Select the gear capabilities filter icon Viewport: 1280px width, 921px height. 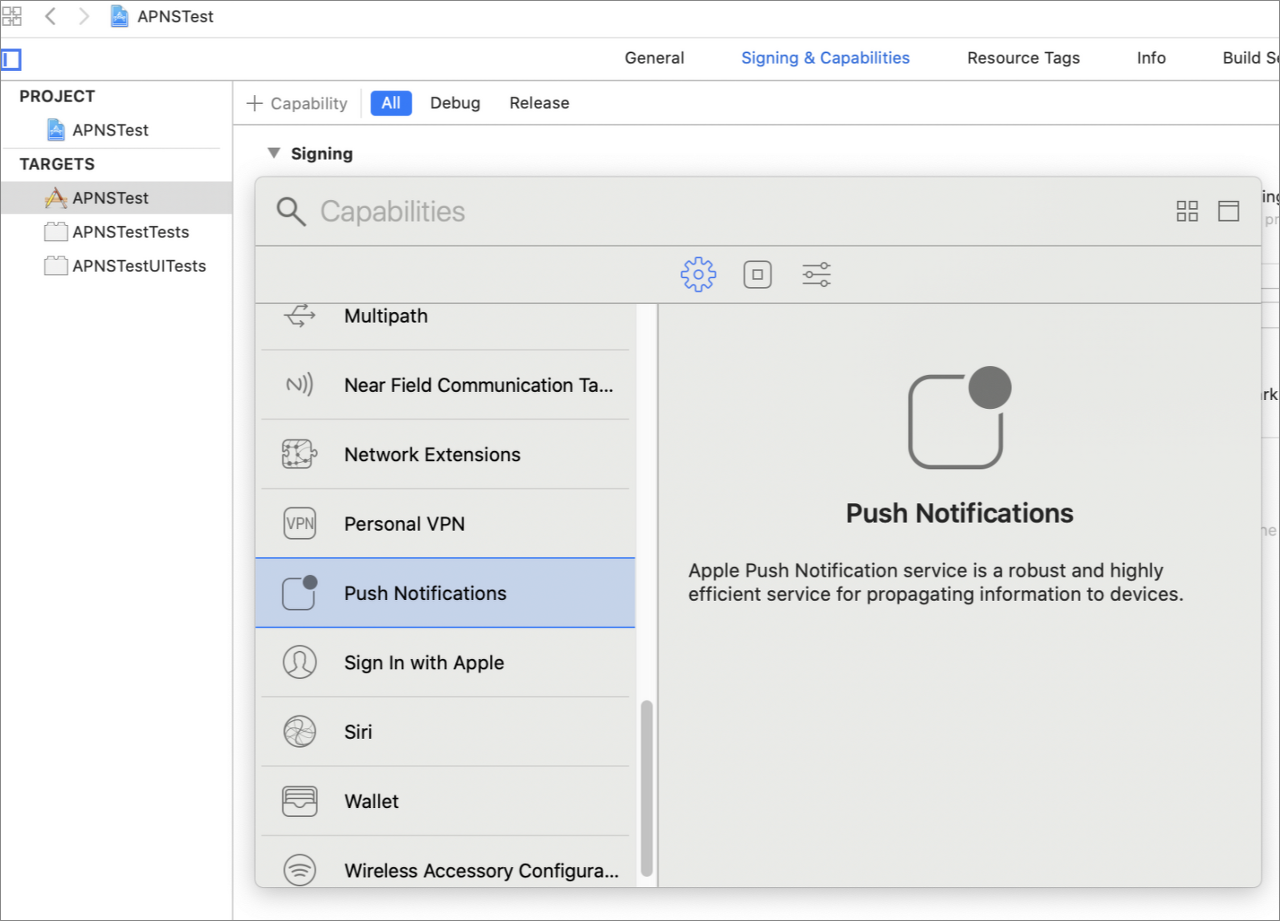tap(698, 274)
